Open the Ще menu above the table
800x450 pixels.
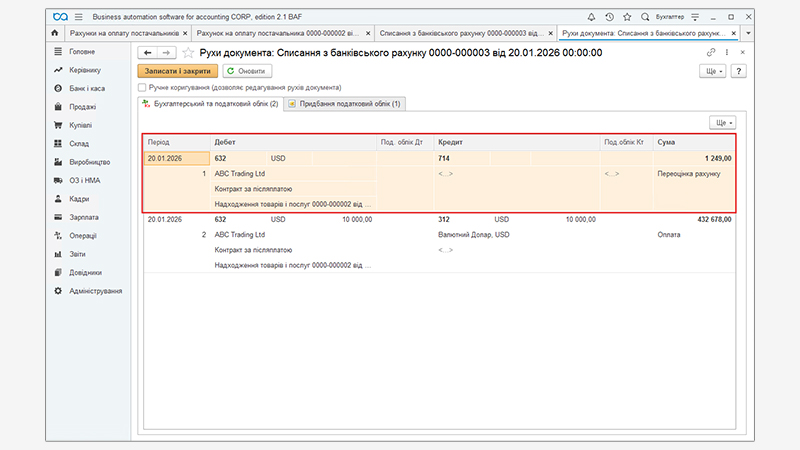(x=722, y=122)
